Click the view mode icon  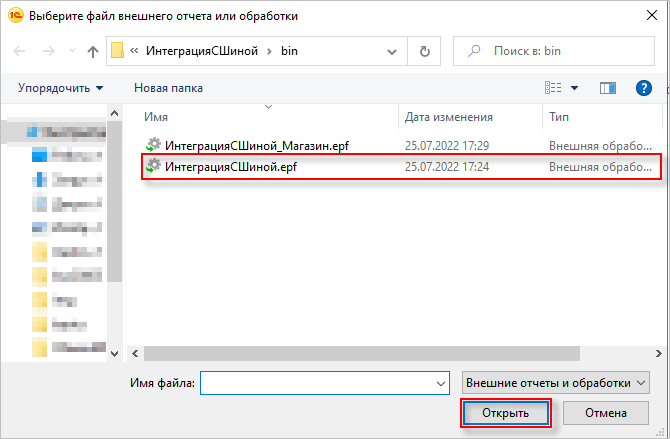(554, 88)
